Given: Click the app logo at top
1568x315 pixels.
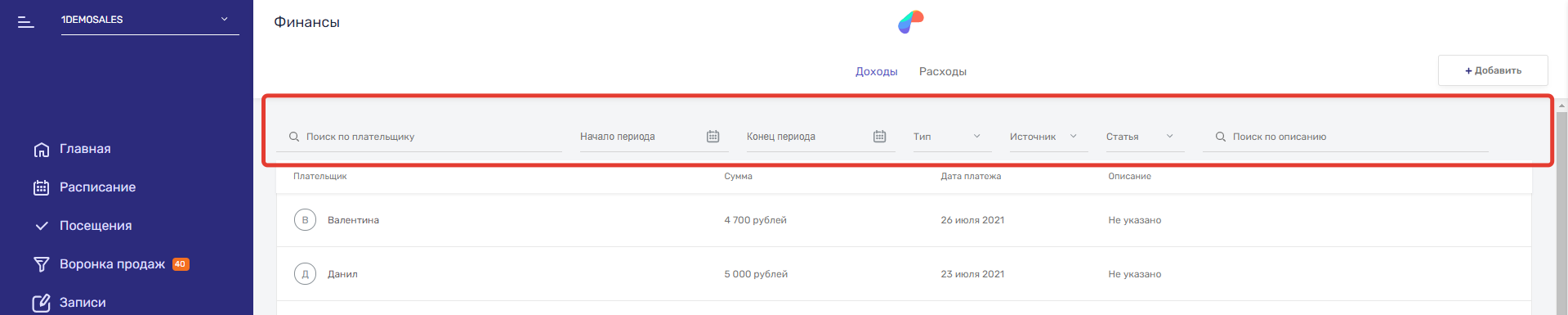Looking at the screenshot, I should coord(911,22).
